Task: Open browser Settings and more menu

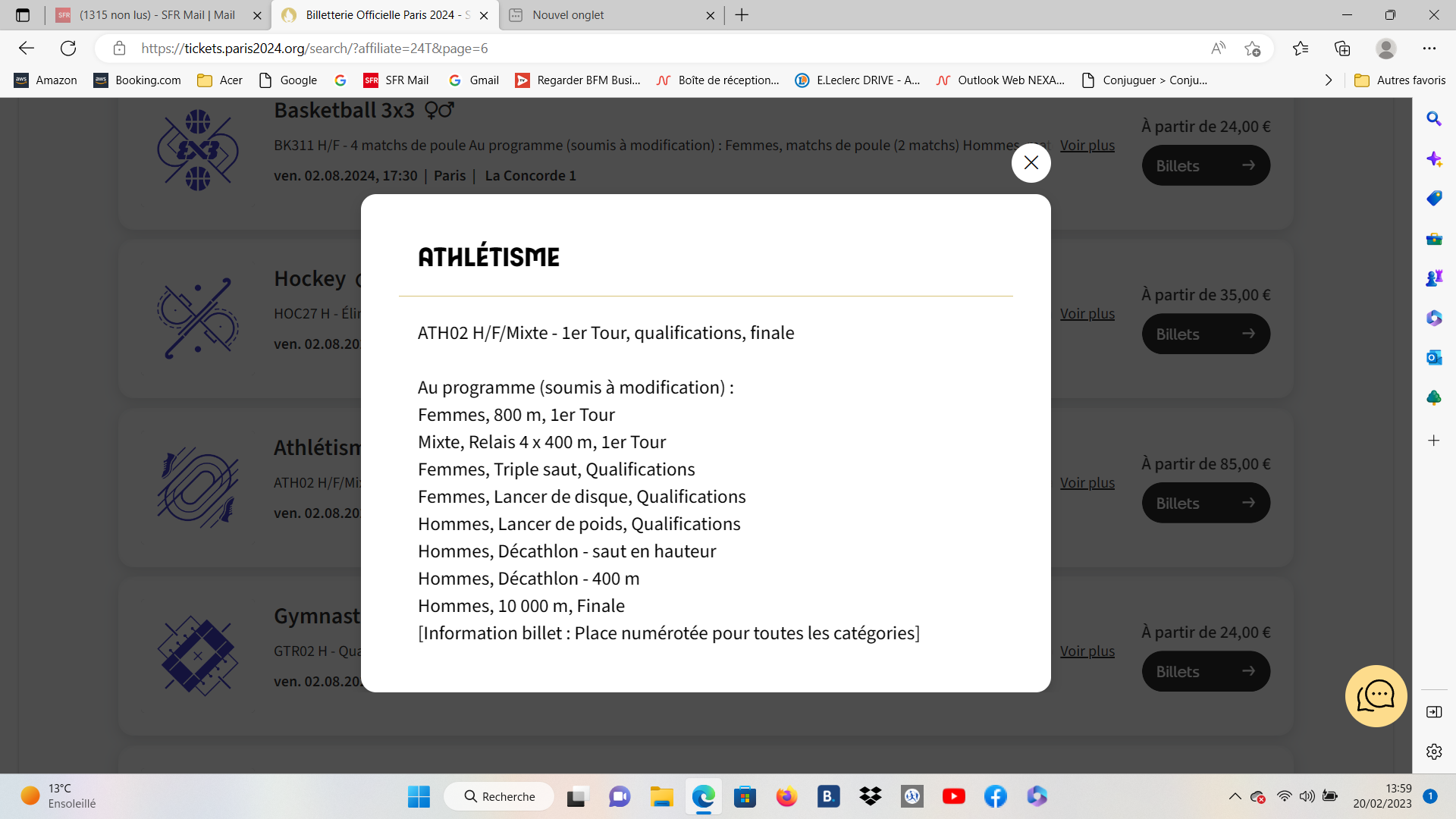Action: tap(1429, 49)
